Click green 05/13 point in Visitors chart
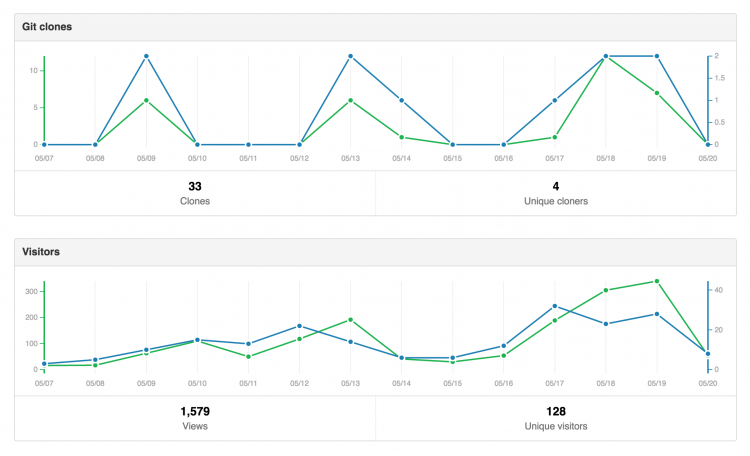The image size is (750, 456). click(351, 320)
